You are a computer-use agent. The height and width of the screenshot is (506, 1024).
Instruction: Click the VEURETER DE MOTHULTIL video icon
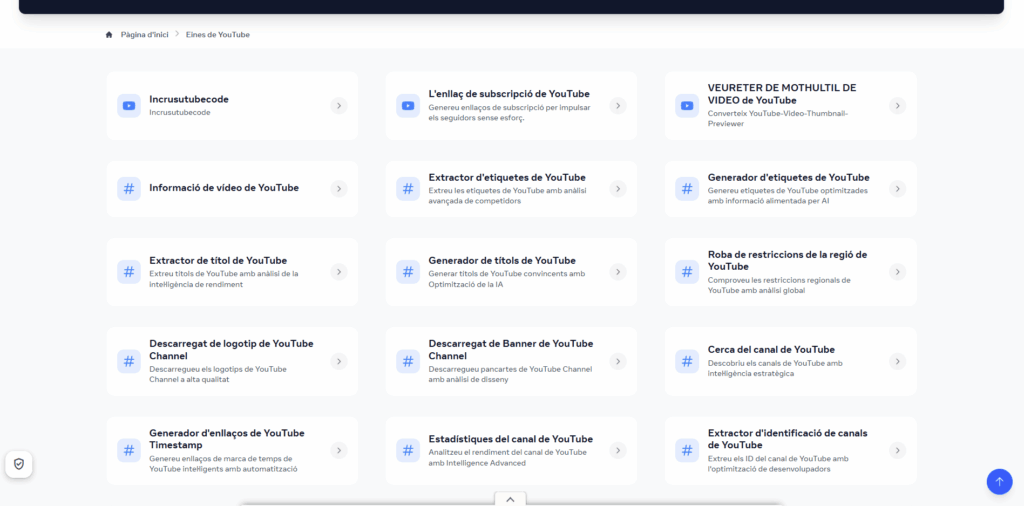coord(687,106)
